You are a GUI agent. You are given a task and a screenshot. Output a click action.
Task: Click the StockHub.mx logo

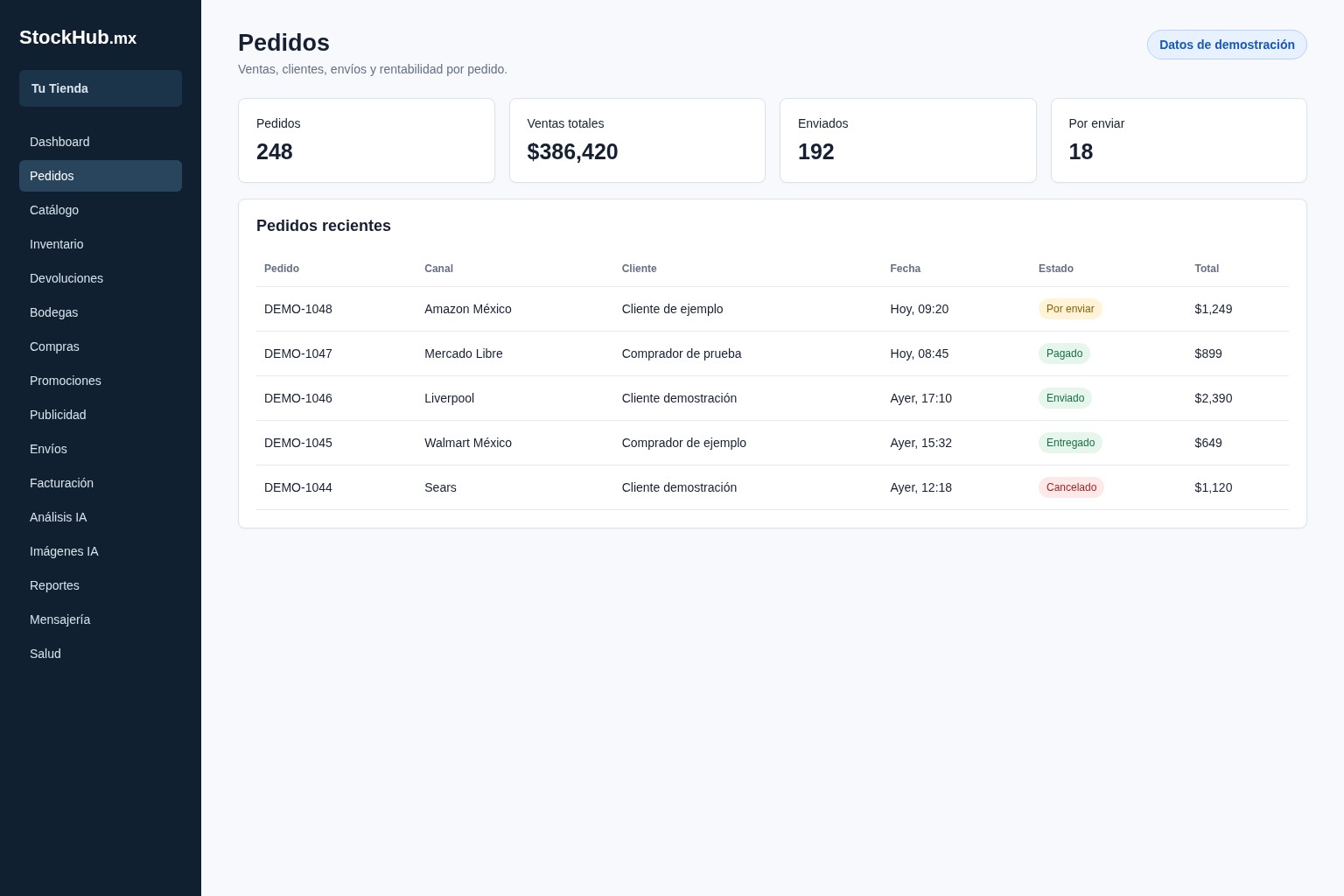[78, 38]
